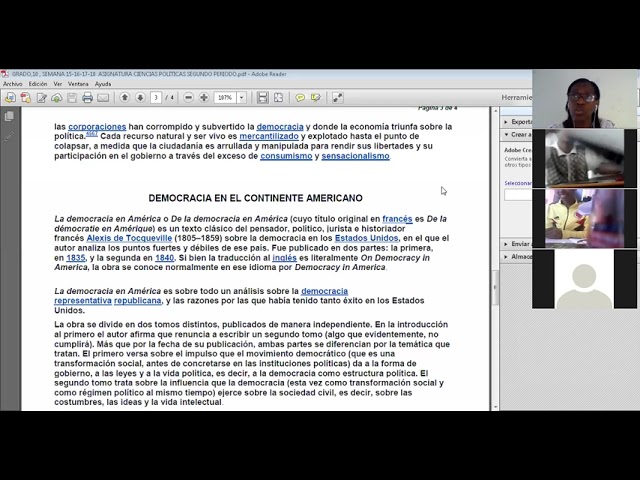640x480 pixels.
Task: Zoom in with the plus button
Action: [204, 98]
